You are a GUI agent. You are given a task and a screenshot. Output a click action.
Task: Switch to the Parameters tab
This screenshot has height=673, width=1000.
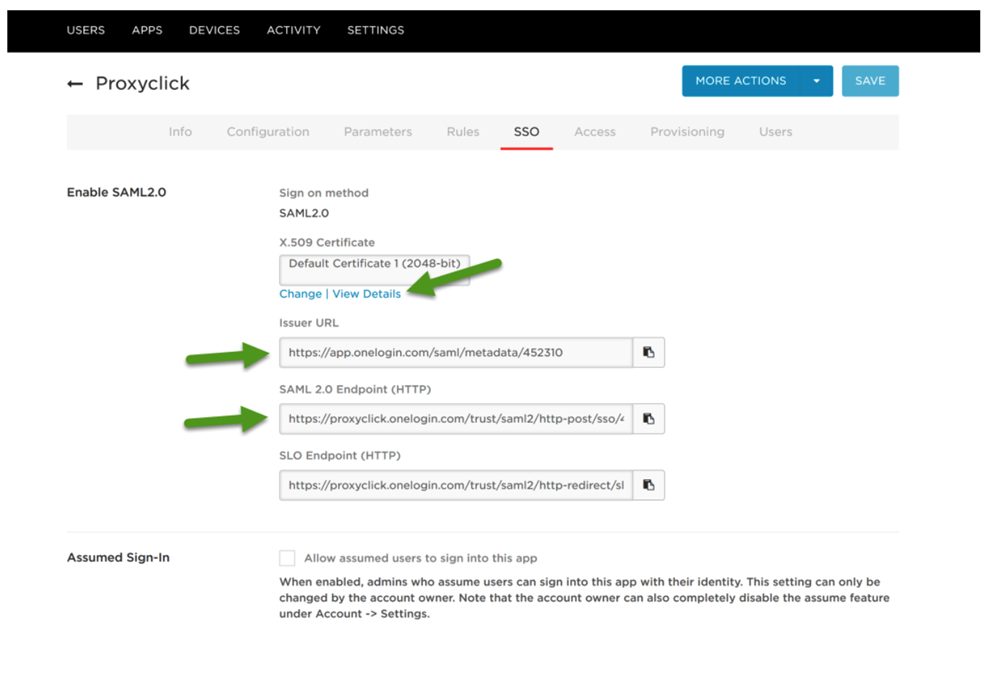378,132
